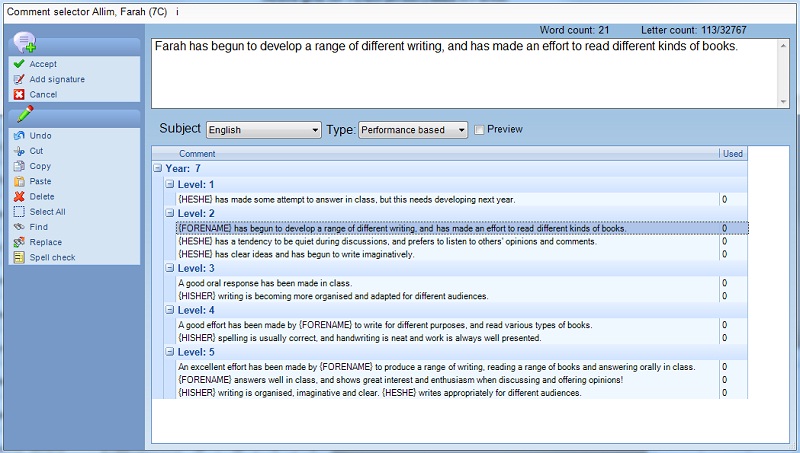The height and width of the screenshot is (453, 800).
Task: Click the 'i' info mark in title bar
Action: [x=177, y=12]
